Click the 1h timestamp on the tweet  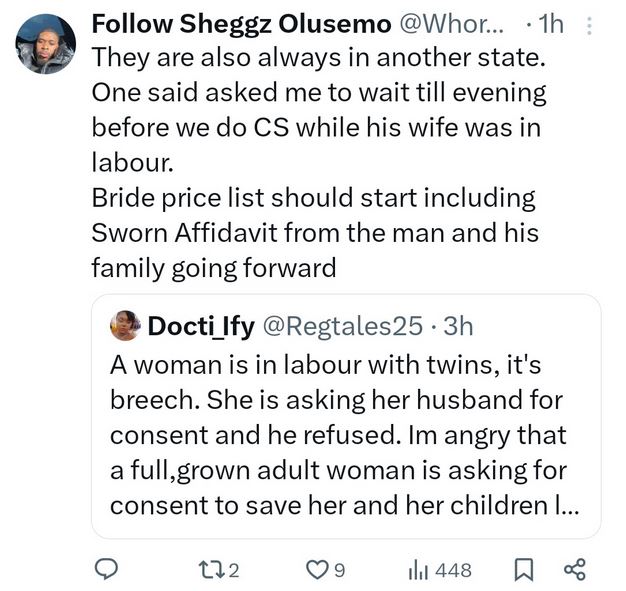point(549,24)
